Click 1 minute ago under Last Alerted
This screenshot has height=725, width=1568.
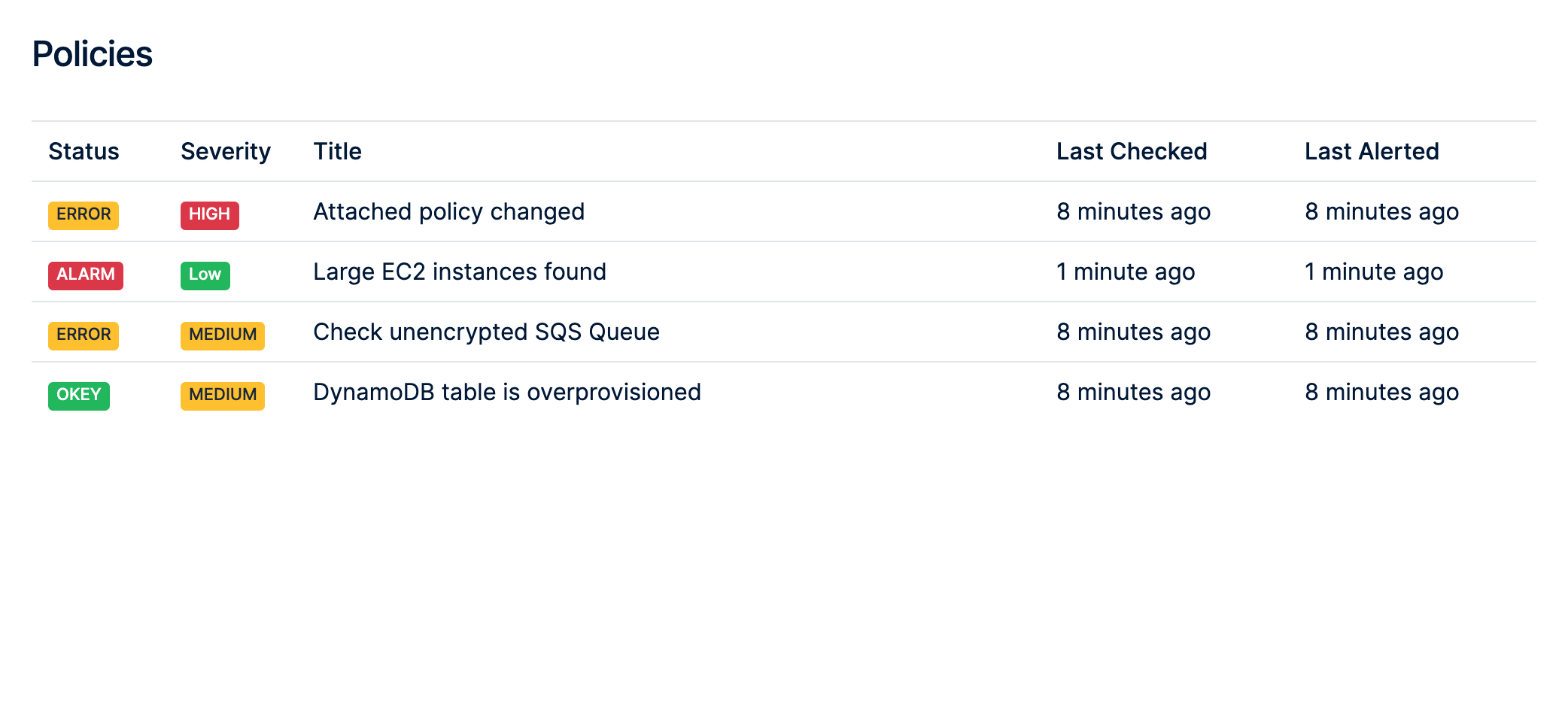(1374, 272)
